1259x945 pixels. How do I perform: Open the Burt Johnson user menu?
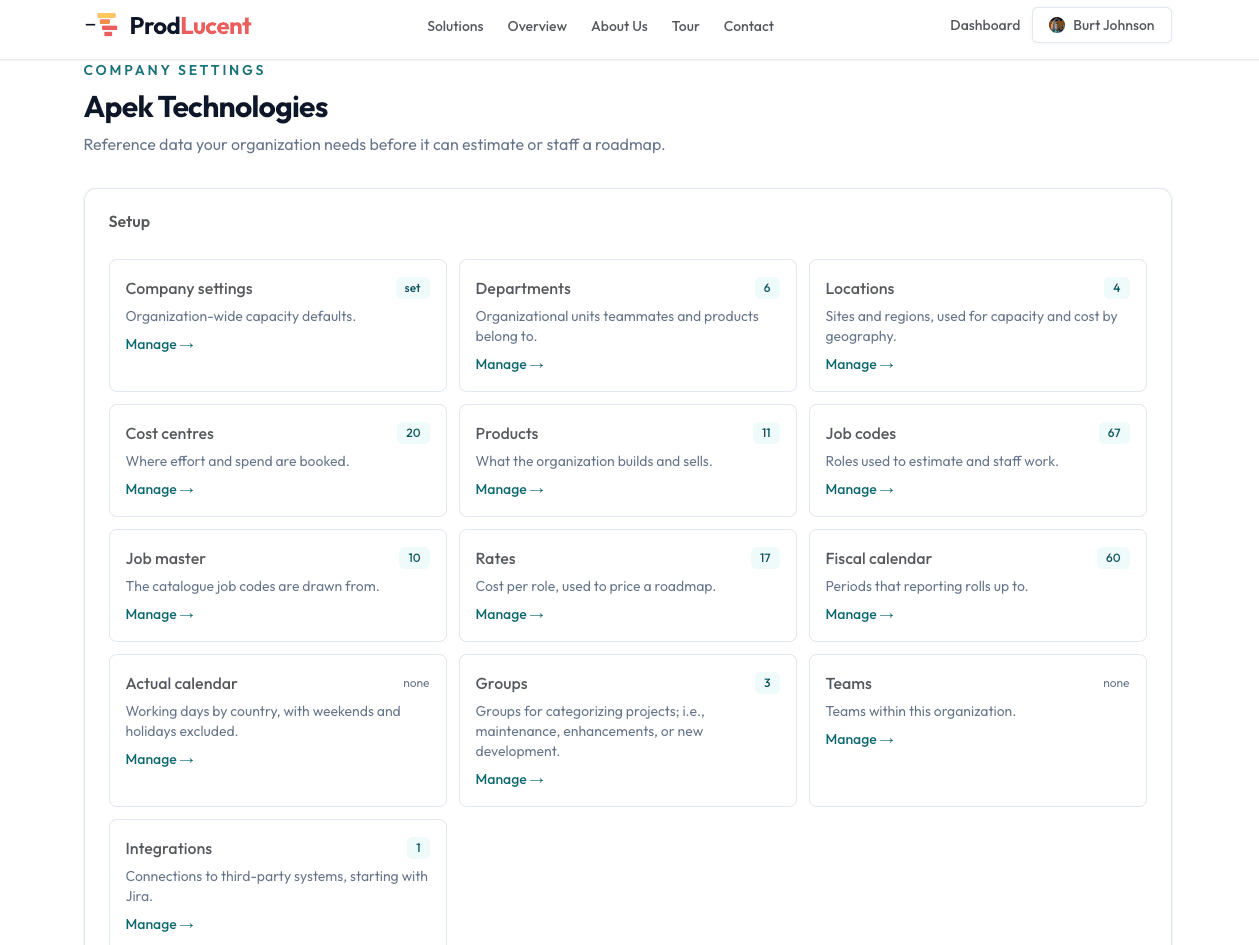point(1102,25)
